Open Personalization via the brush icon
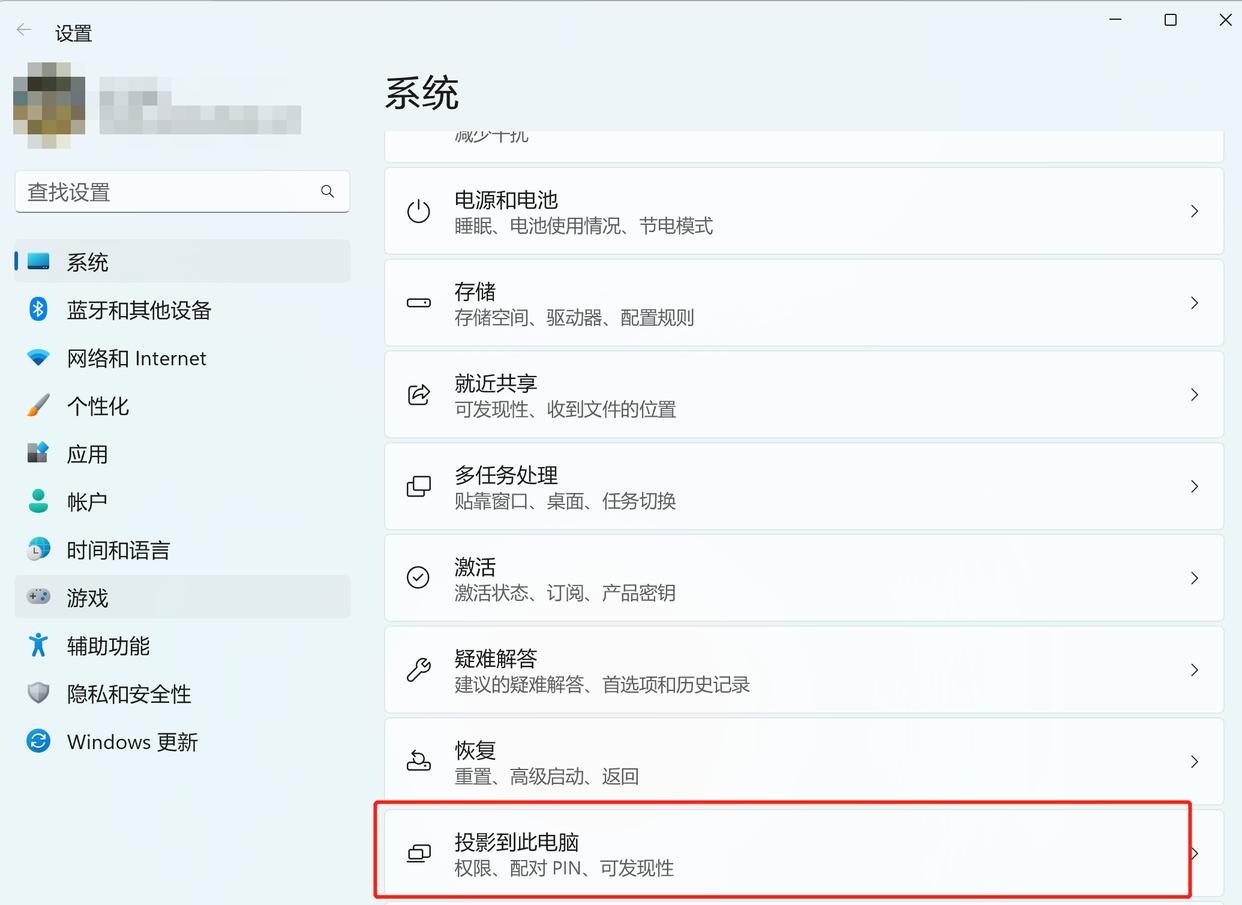The width and height of the screenshot is (1242, 905). point(37,406)
